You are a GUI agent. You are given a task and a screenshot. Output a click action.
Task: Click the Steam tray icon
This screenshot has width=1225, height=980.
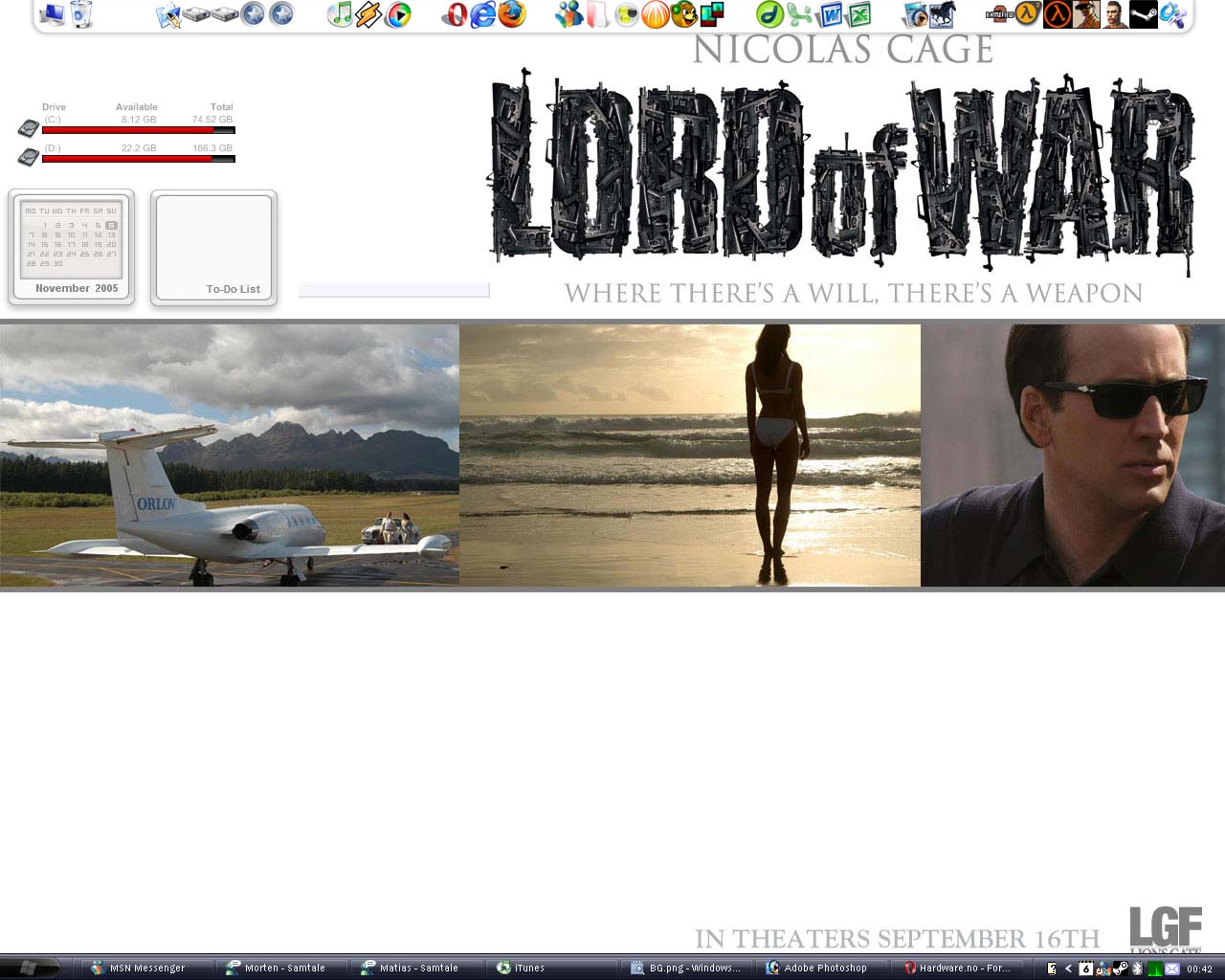click(1121, 969)
